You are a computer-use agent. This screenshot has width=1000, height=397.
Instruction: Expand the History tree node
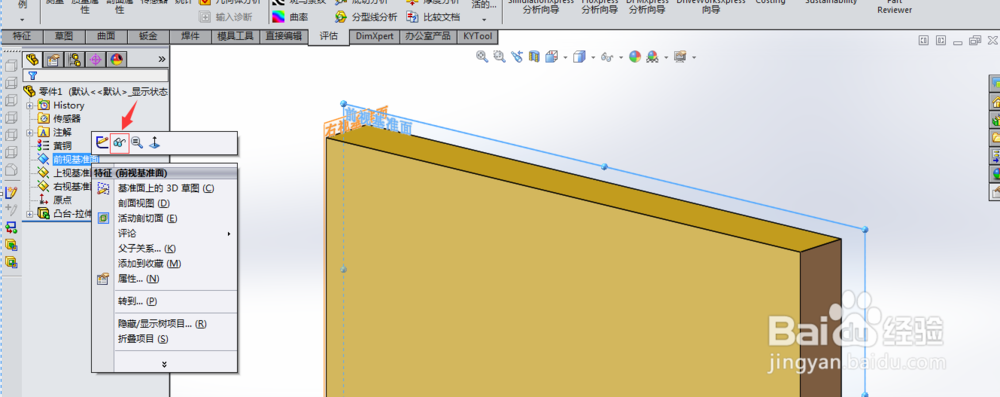point(29,105)
